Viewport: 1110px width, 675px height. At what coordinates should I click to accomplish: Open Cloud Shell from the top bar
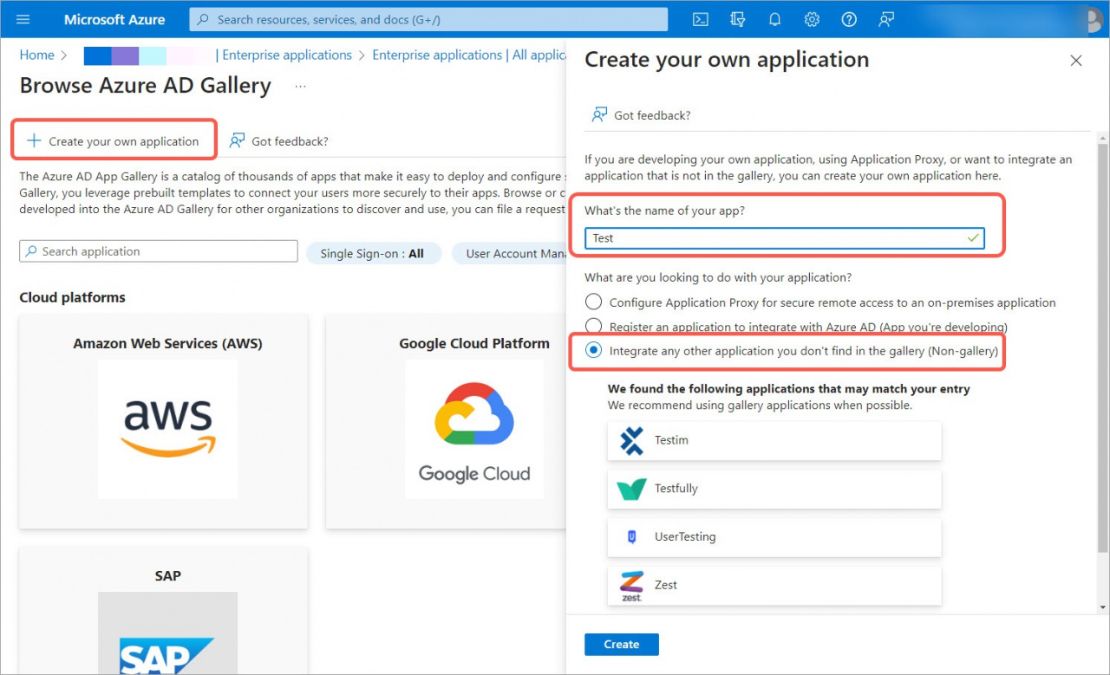click(700, 19)
